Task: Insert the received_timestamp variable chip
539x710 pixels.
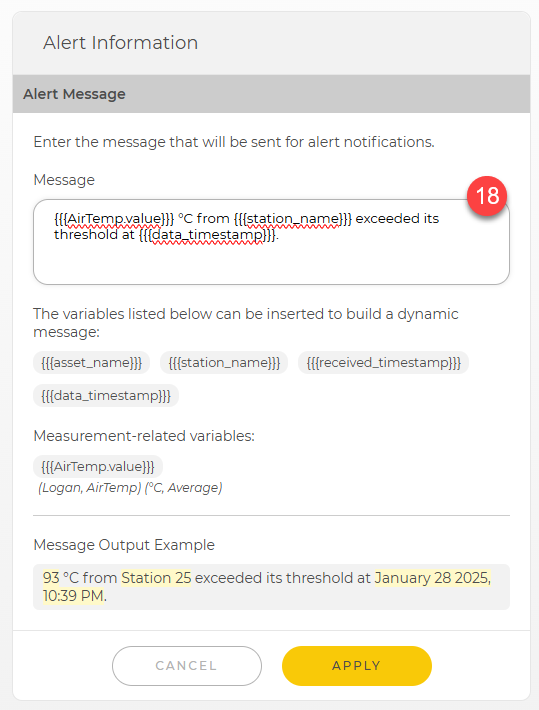Action: pos(383,363)
